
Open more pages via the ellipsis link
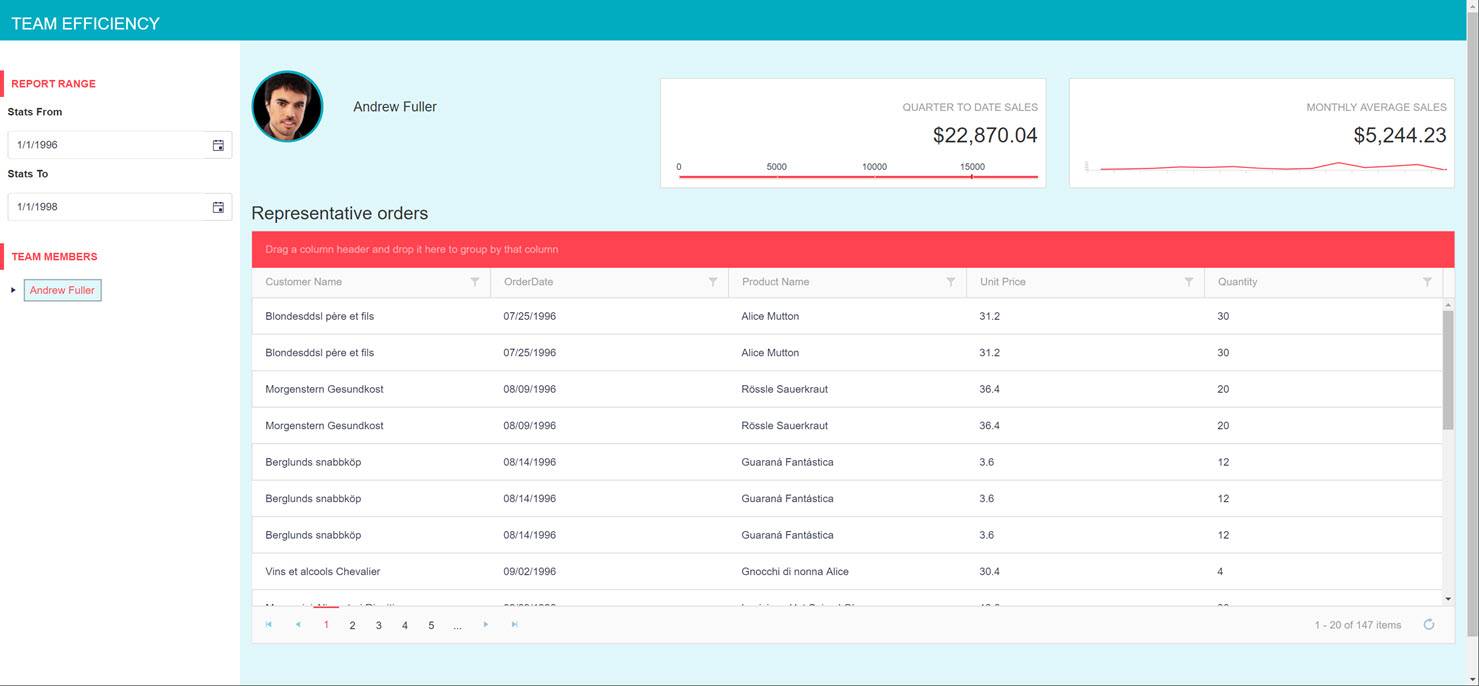(x=457, y=625)
